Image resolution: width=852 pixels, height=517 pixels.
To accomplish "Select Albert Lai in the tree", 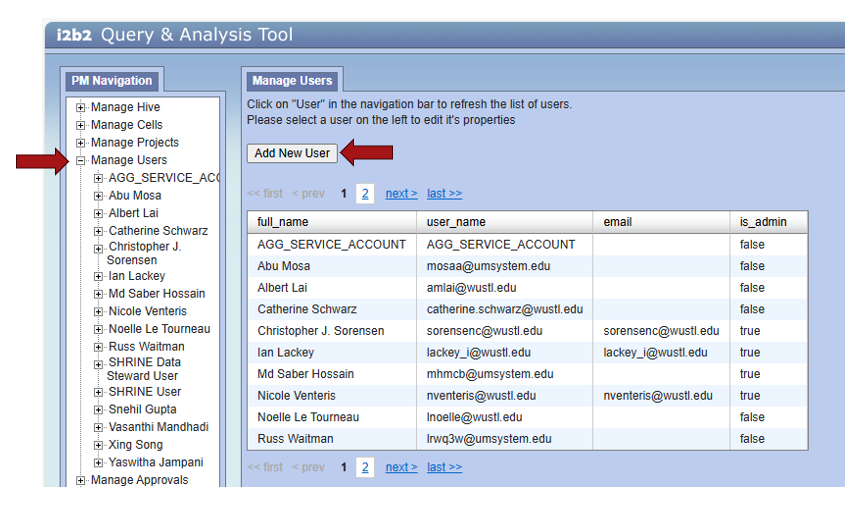I will tap(134, 213).
